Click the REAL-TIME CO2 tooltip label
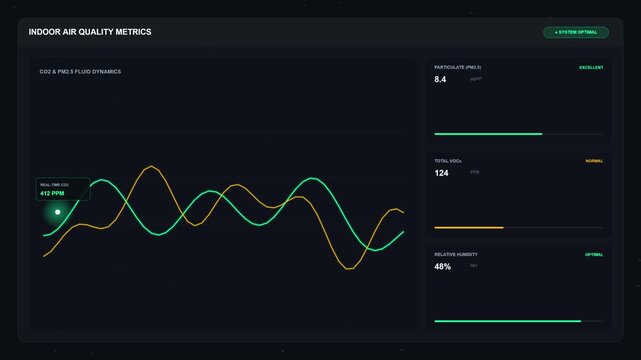 pyautogui.click(x=54, y=185)
